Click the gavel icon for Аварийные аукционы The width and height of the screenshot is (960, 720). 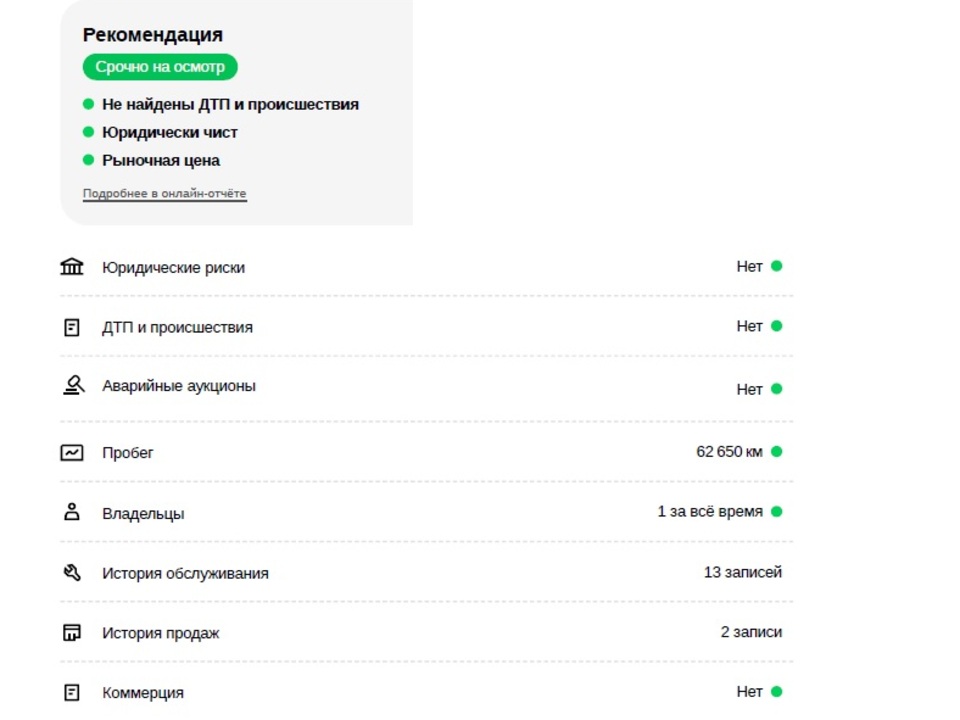tap(73, 385)
